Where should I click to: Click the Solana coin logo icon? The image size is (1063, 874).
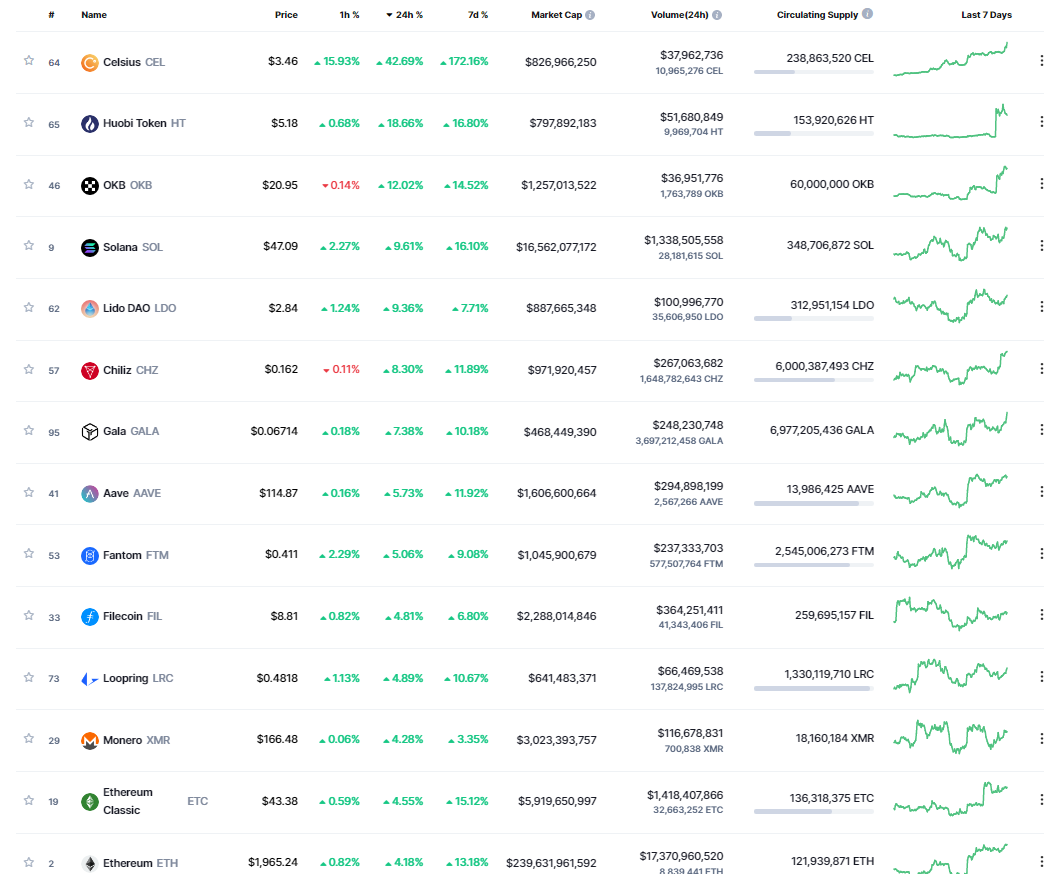click(89, 247)
